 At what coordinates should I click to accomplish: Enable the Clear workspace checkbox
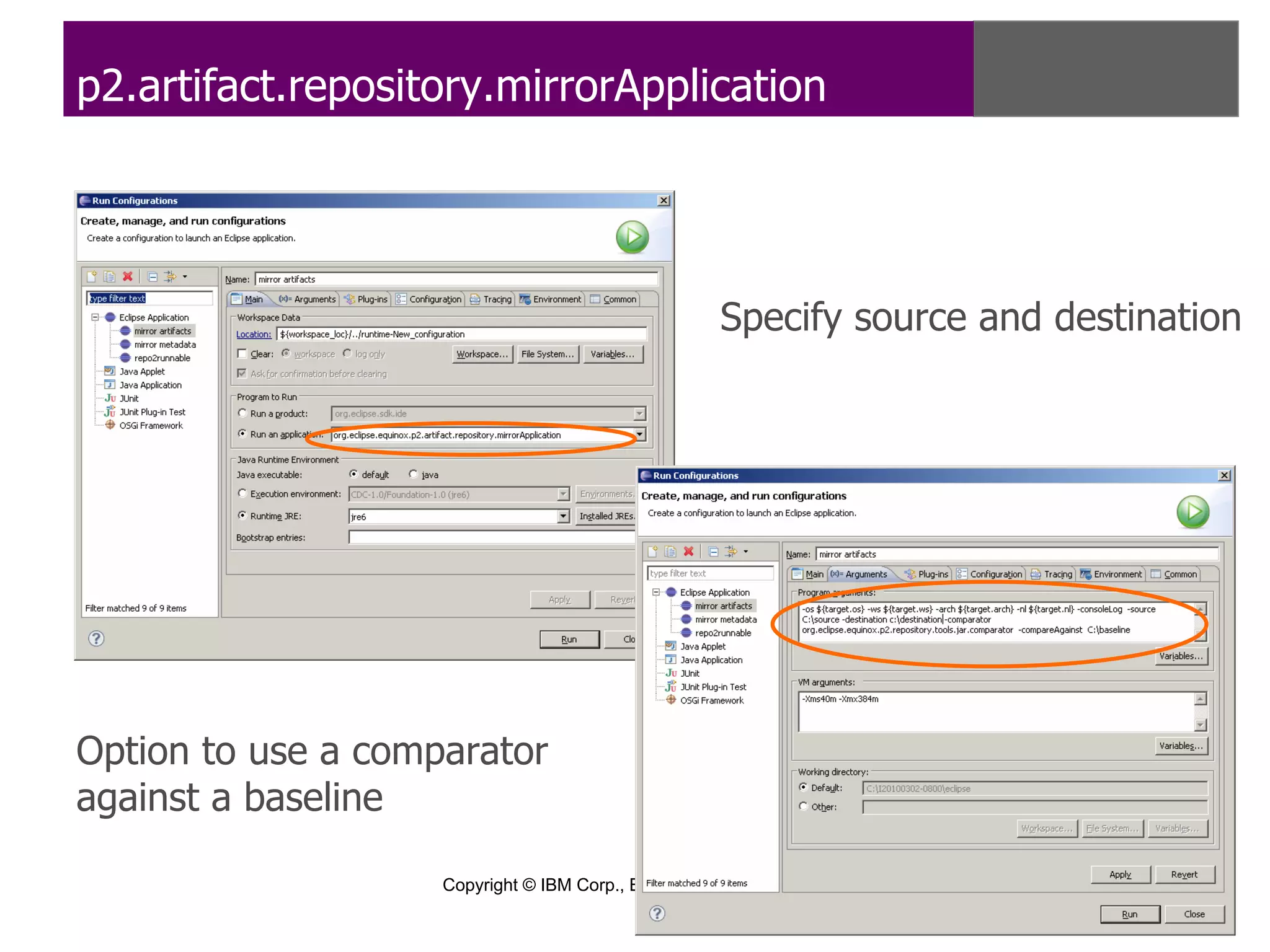tap(242, 354)
